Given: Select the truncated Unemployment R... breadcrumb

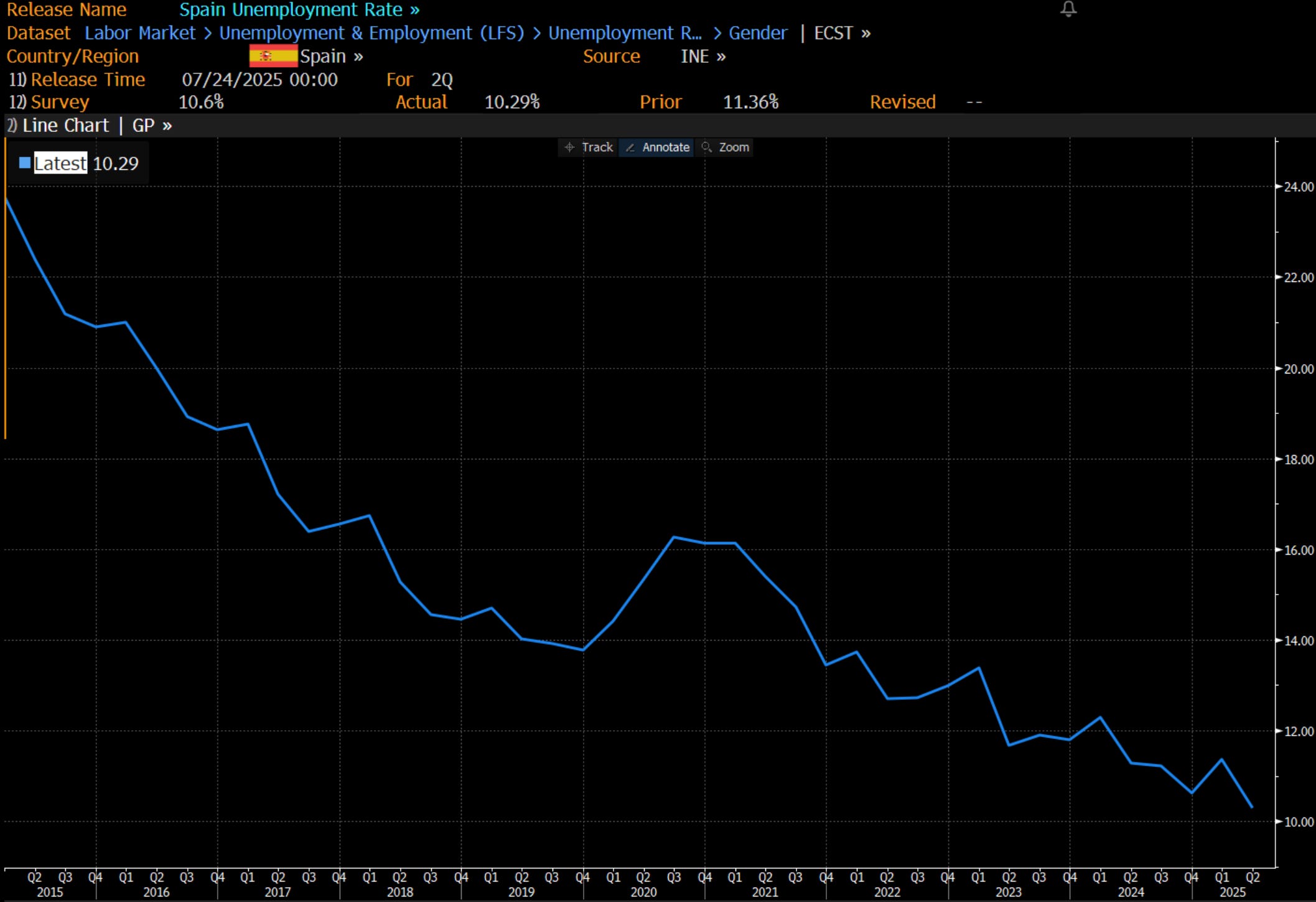Looking at the screenshot, I should 624,33.
